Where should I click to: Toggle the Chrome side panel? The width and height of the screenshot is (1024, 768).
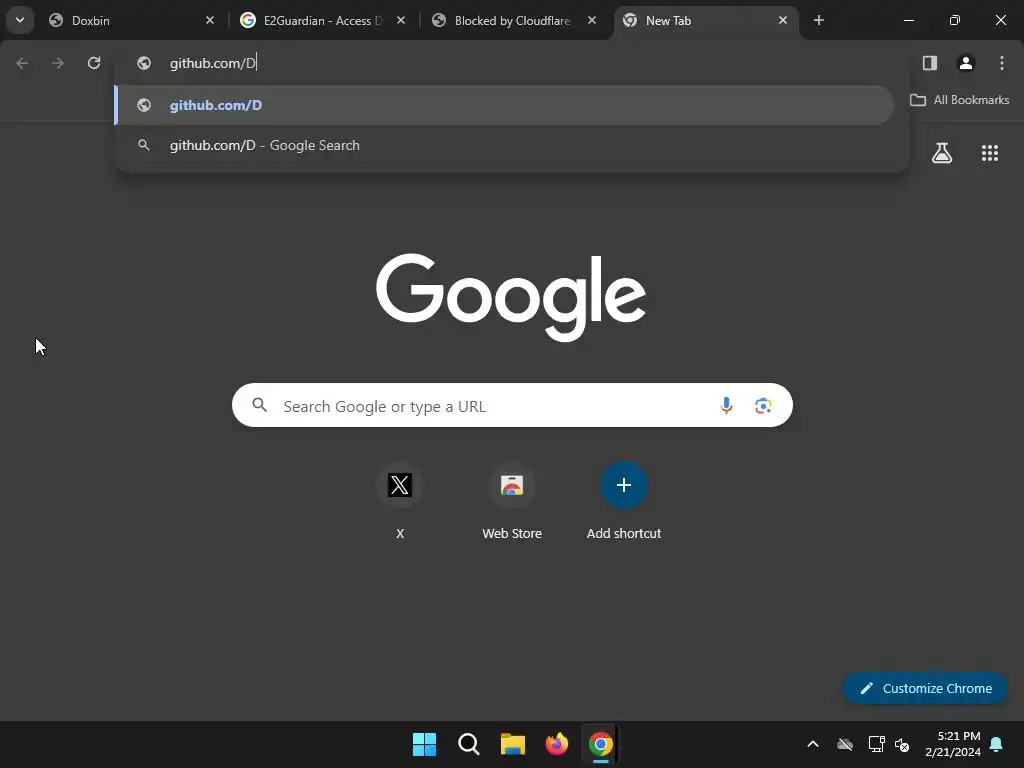point(930,63)
